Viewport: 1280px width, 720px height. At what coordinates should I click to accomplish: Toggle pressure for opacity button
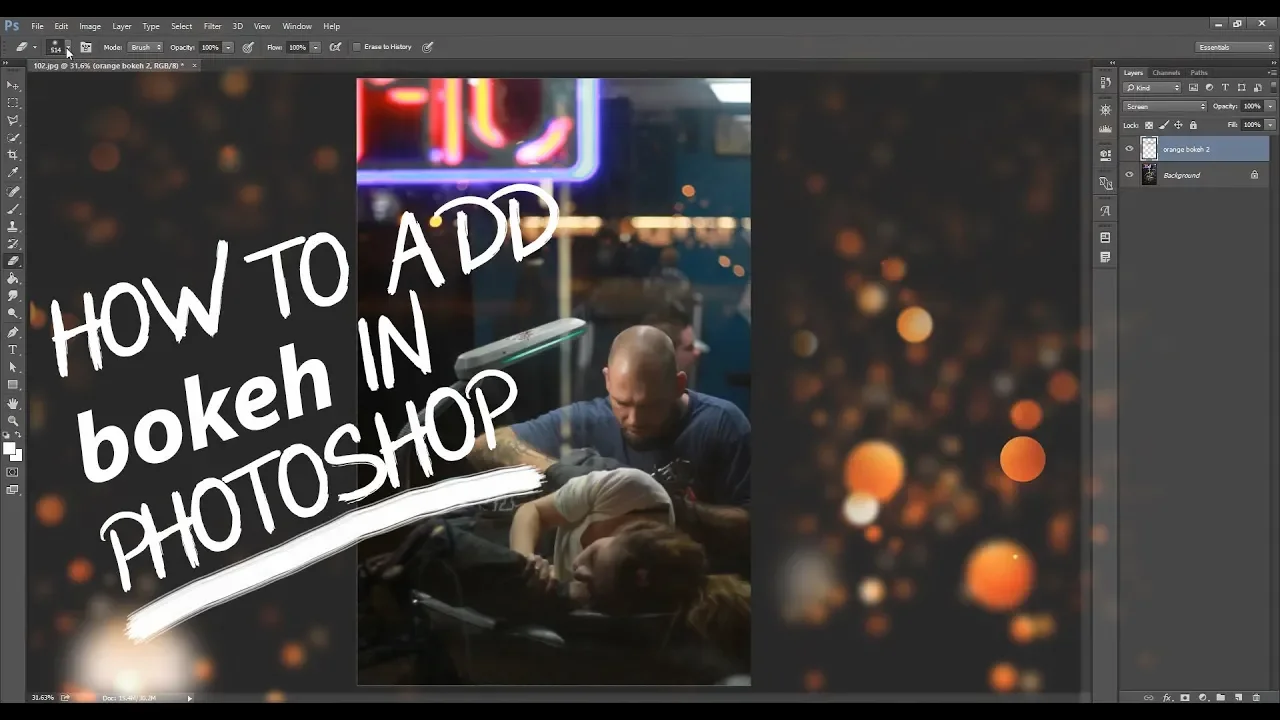(248, 47)
